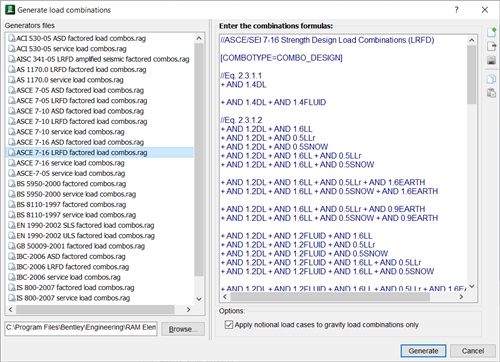The image size is (500, 362).
Task: Select AS 1170.0 LRFD factored load combos.rag
Action: pyautogui.click(x=81, y=69)
